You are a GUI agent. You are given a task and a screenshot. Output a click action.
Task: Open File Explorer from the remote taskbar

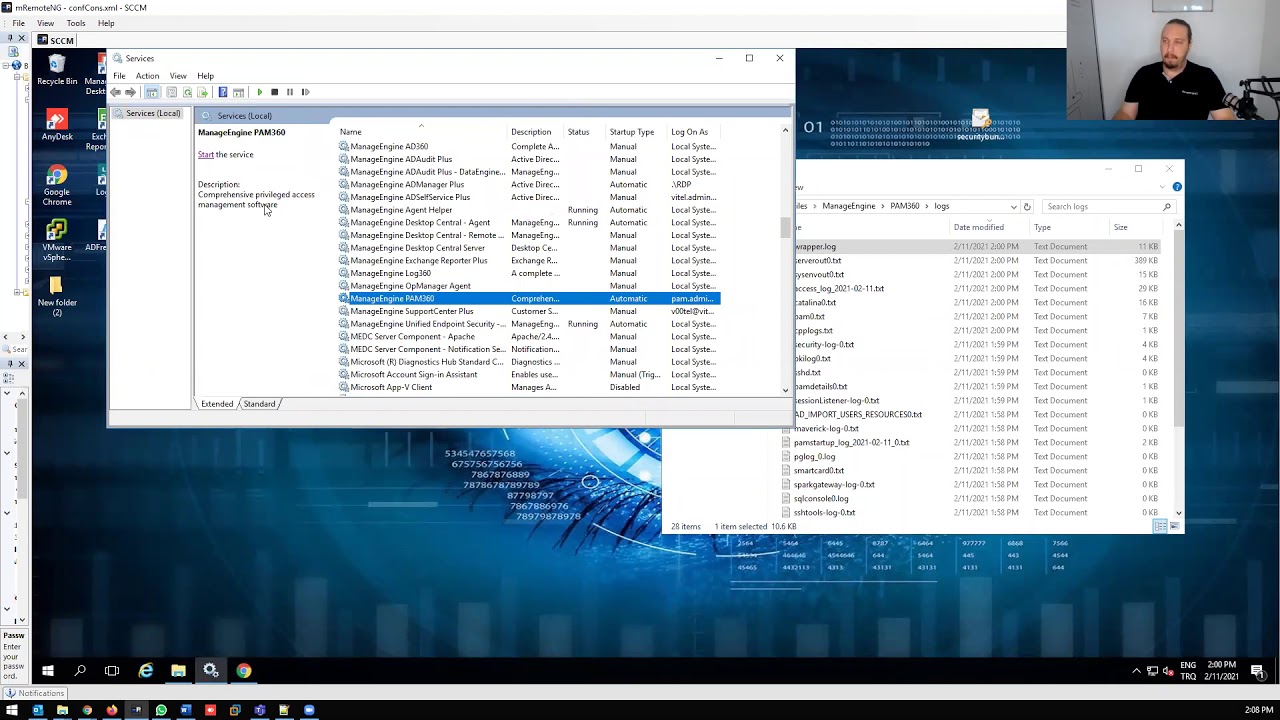coord(178,671)
